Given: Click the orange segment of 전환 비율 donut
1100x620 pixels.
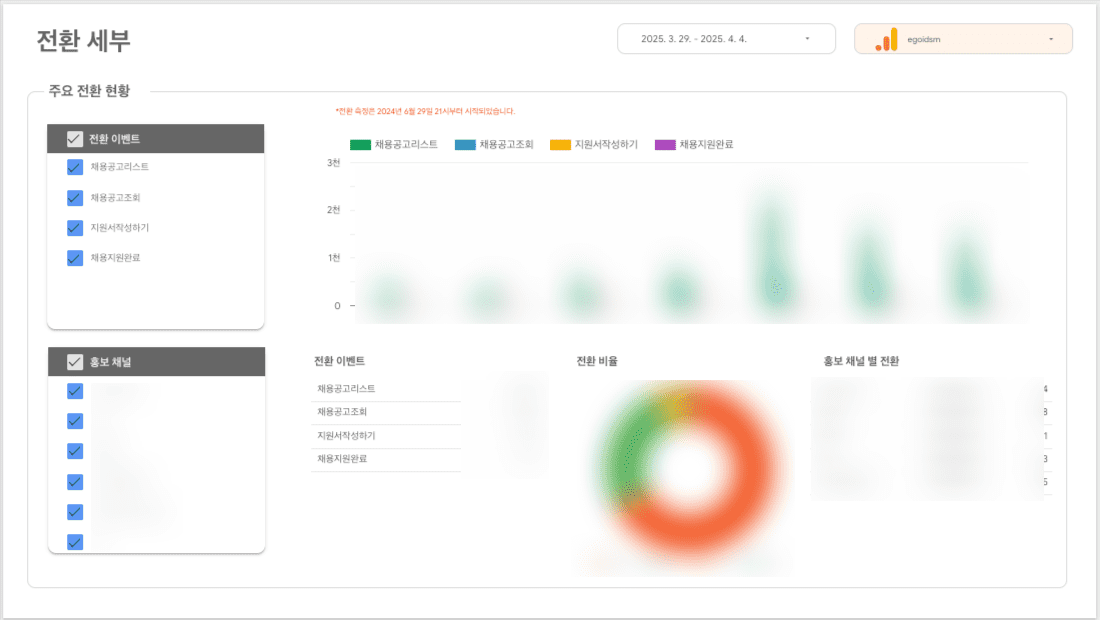Looking at the screenshot, I should coord(740,500).
